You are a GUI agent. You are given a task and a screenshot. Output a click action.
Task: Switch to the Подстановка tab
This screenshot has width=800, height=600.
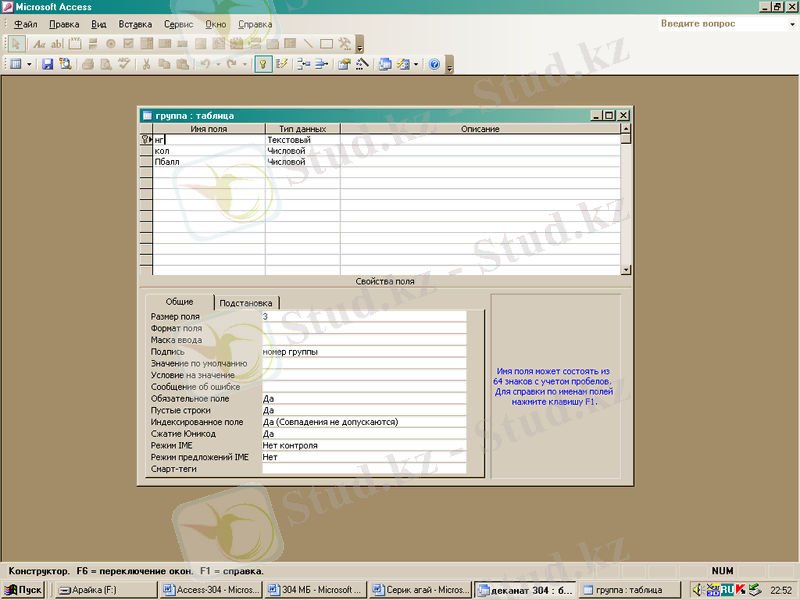pyautogui.click(x=246, y=302)
